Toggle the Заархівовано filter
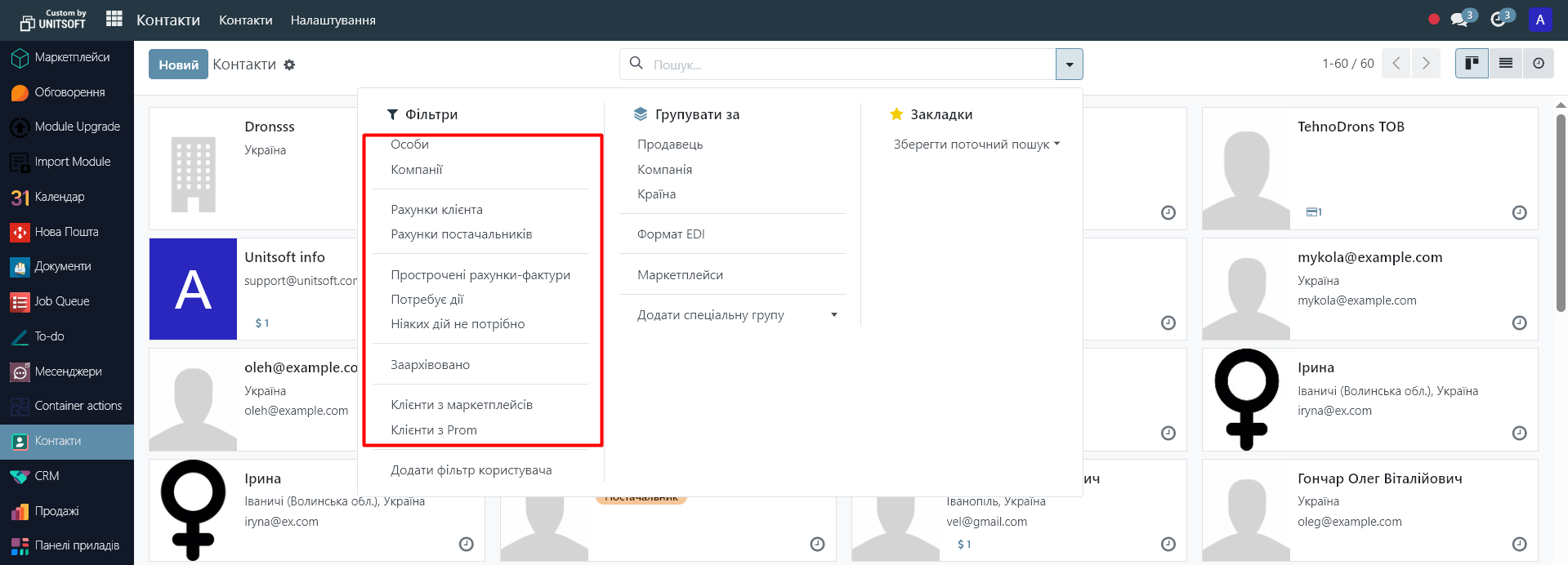Image resolution: width=1568 pixels, height=565 pixels. click(430, 365)
